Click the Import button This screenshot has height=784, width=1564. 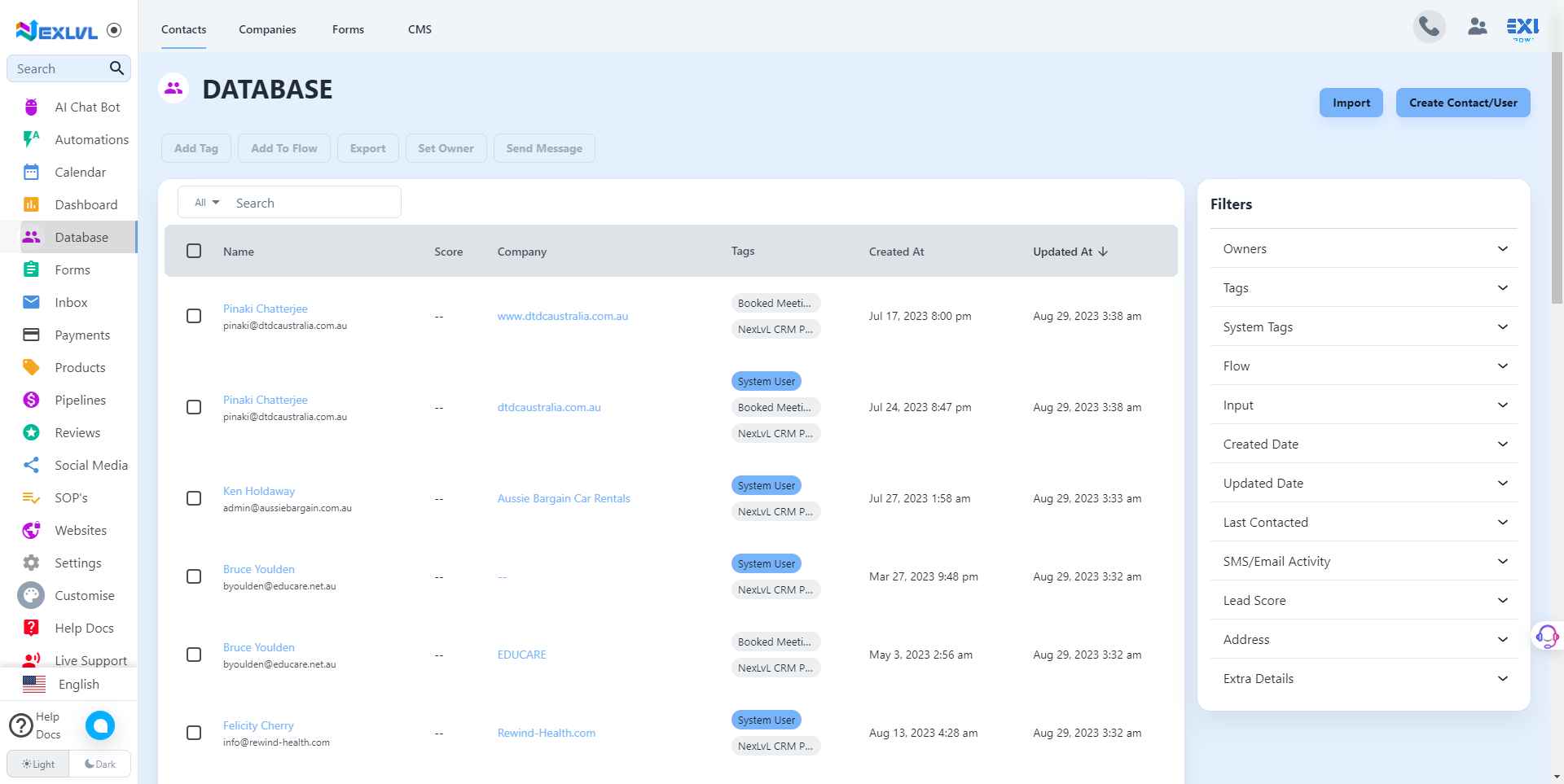coord(1351,103)
